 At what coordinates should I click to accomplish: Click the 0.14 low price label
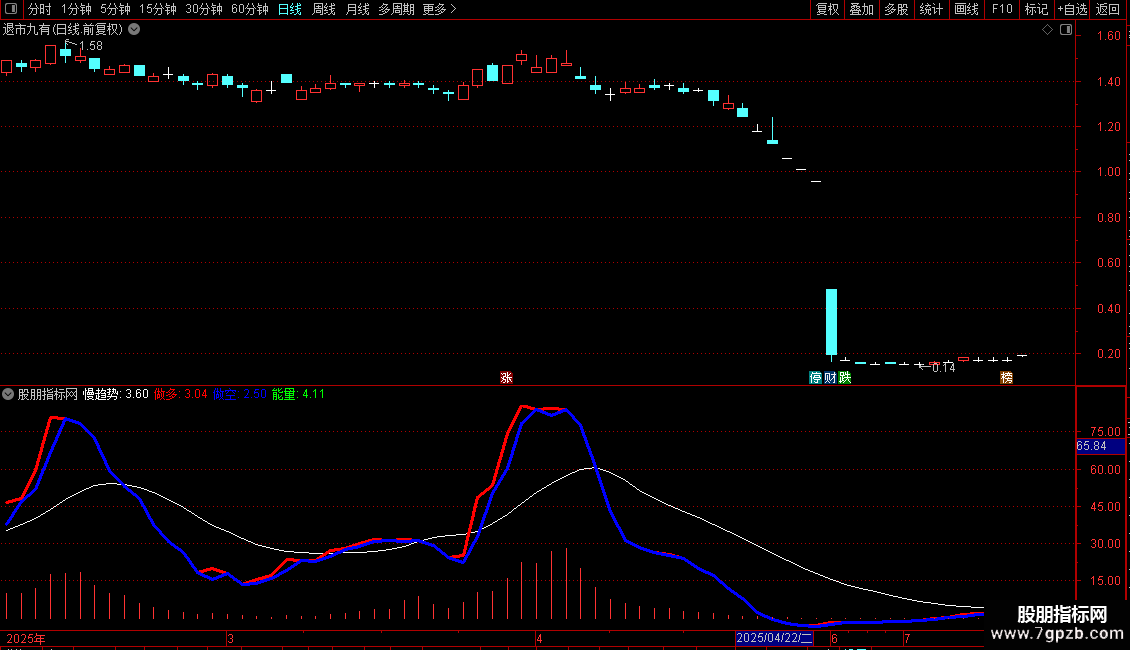pyautogui.click(x=943, y=368)
